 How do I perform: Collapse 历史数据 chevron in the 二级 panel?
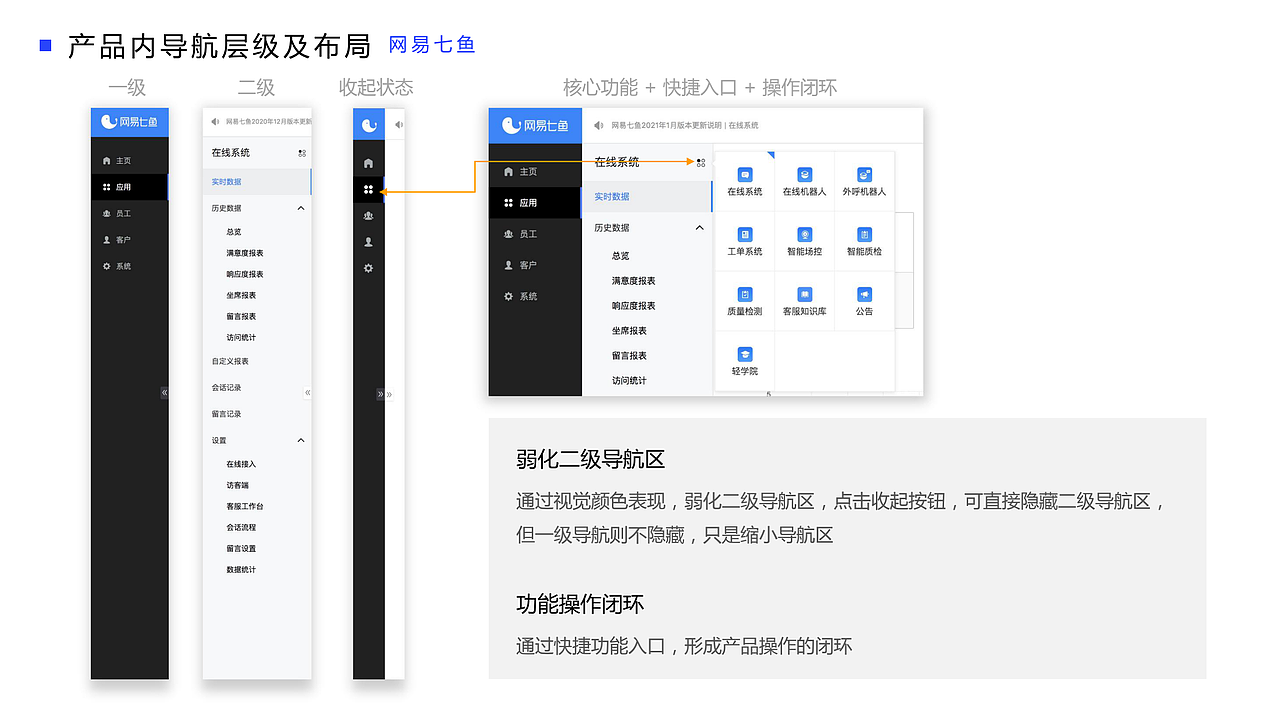[301, 208]
